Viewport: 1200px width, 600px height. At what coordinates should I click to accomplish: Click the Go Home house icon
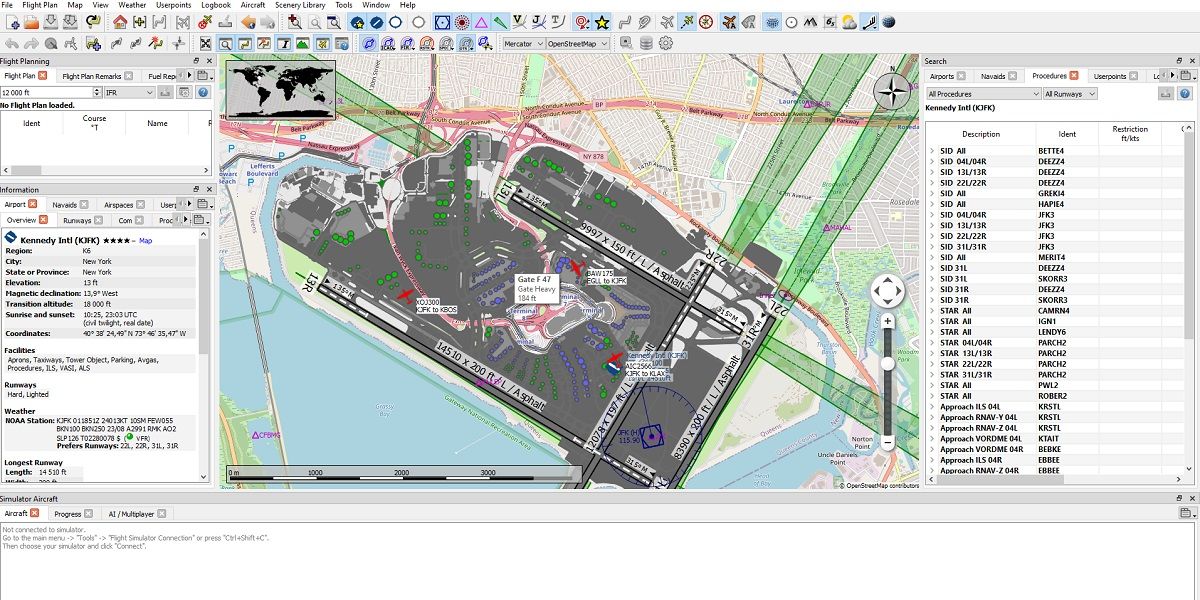tap(119, 22)
